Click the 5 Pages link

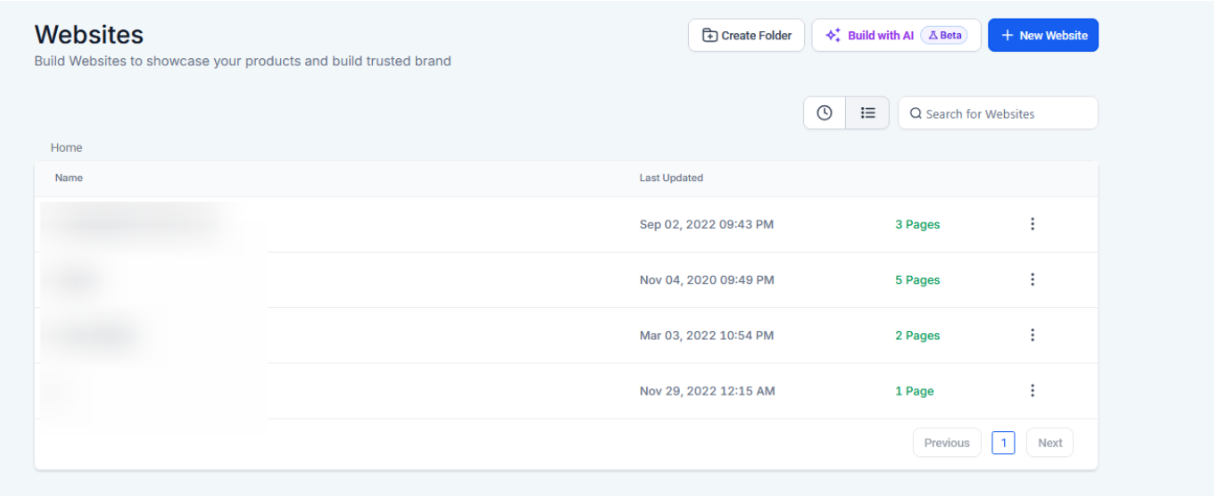point(917,281)
